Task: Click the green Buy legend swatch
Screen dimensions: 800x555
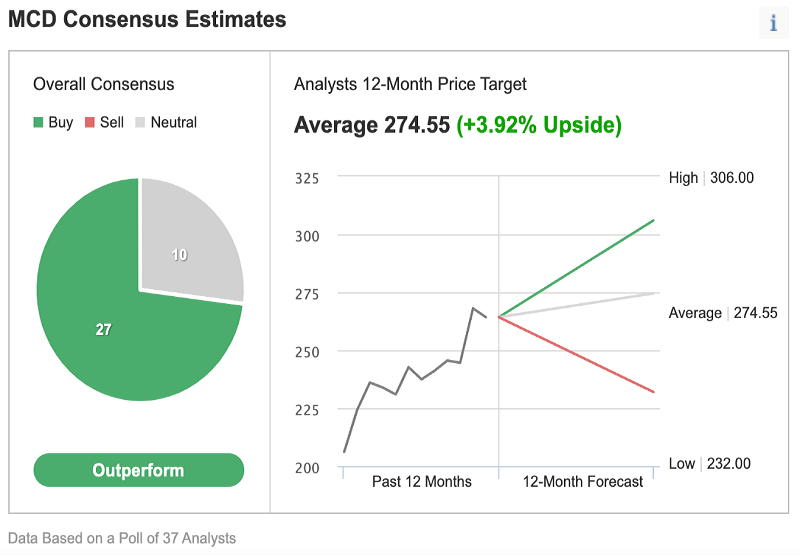Action: [38, 122]
